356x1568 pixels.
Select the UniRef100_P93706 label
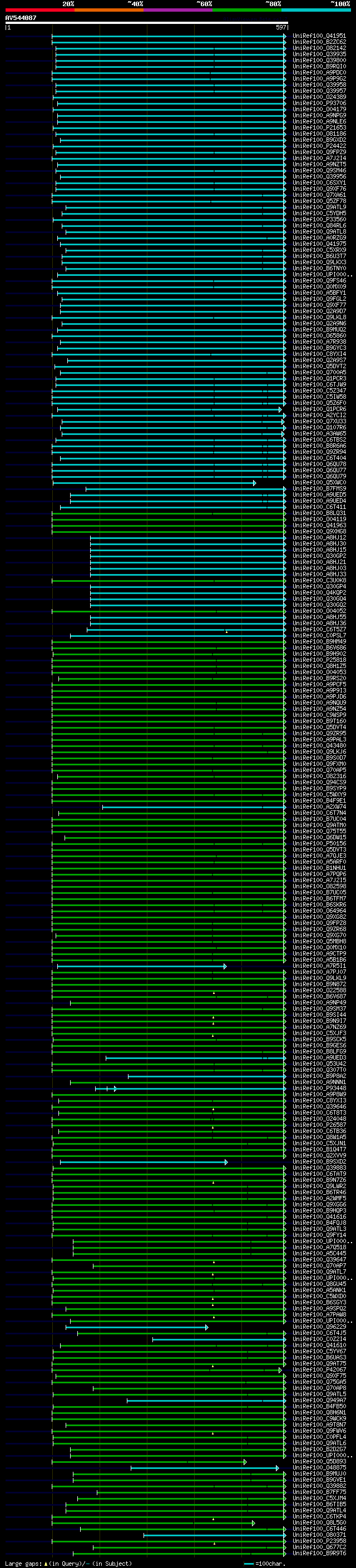(319, 103)
